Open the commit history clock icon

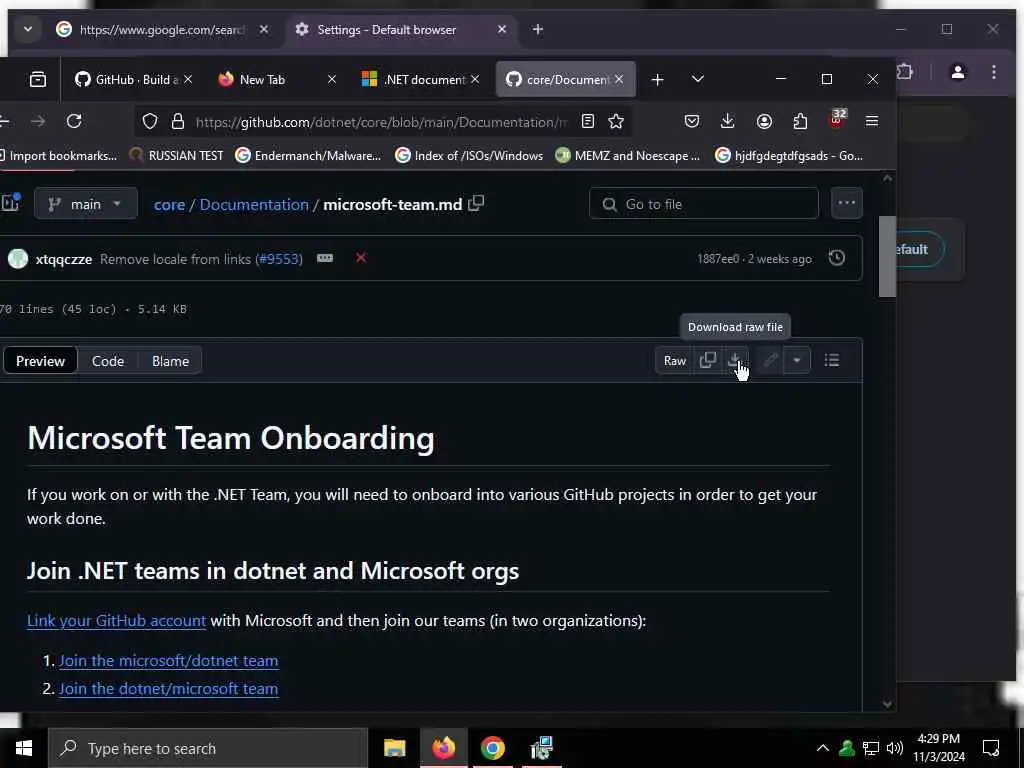(x=837, y=258)
